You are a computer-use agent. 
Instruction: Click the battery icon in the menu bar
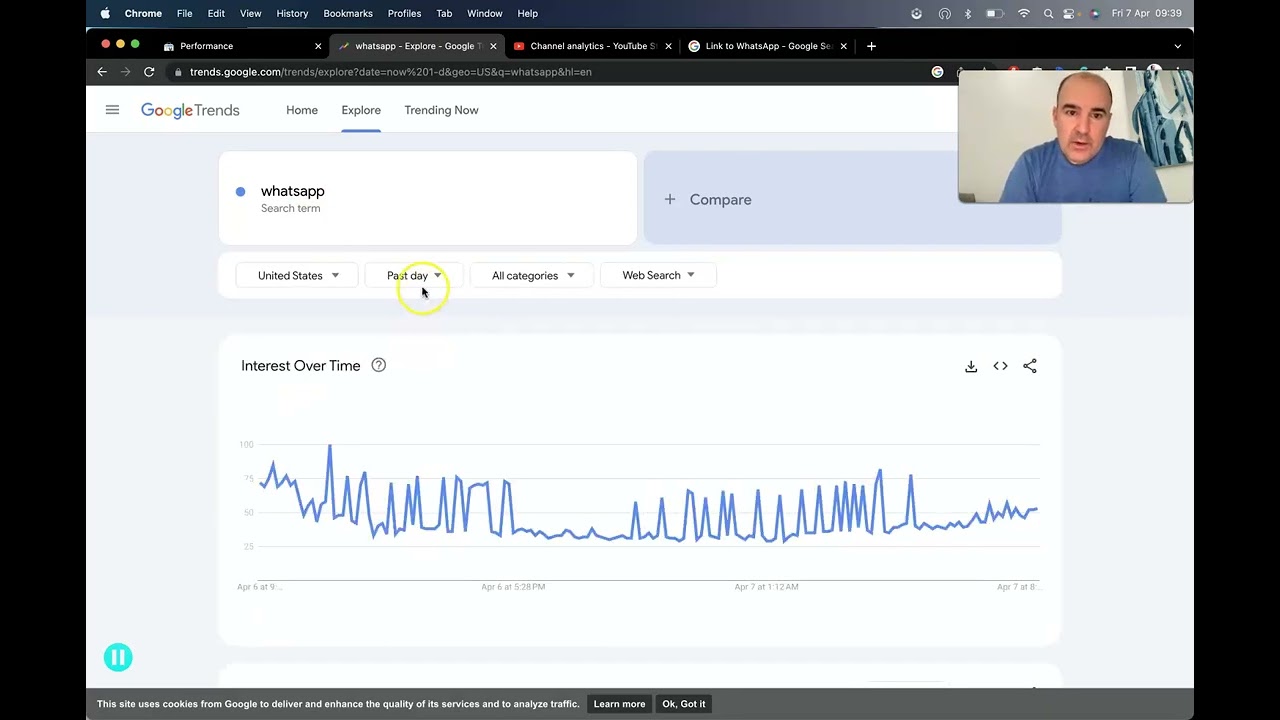click(x=995, y=13)
